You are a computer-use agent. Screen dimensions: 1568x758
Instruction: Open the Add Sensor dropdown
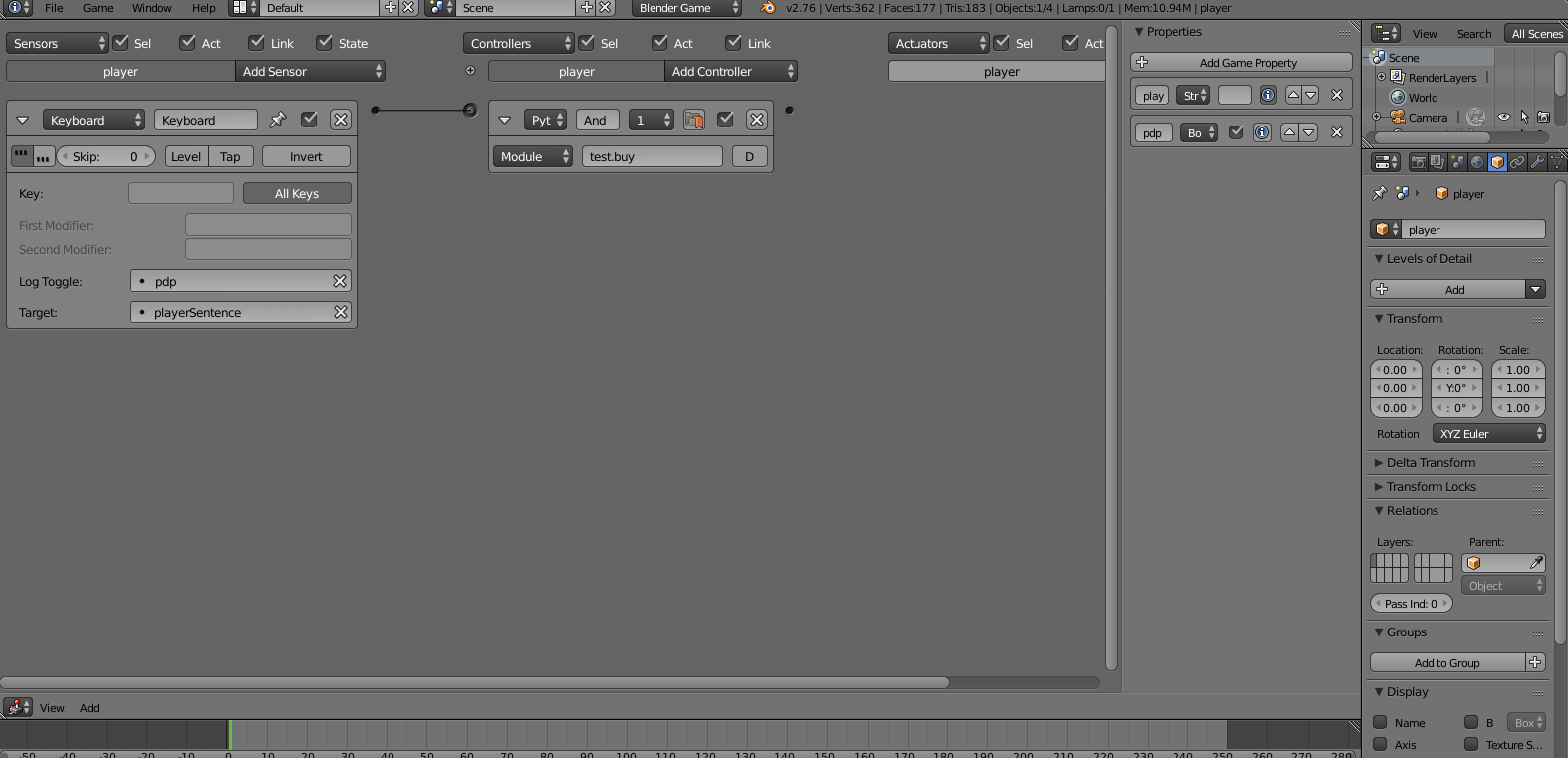[x=311, y=71]
